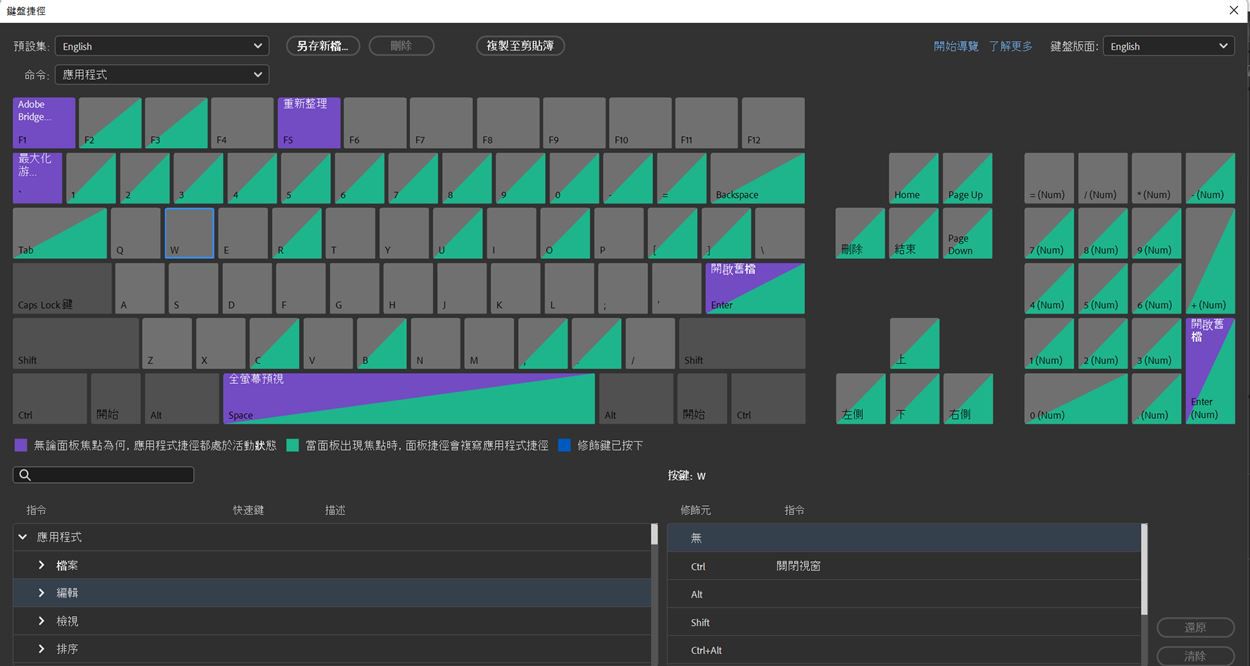
Task: Select the Ctrl+Alt modifier row
Action: point(904,650)
